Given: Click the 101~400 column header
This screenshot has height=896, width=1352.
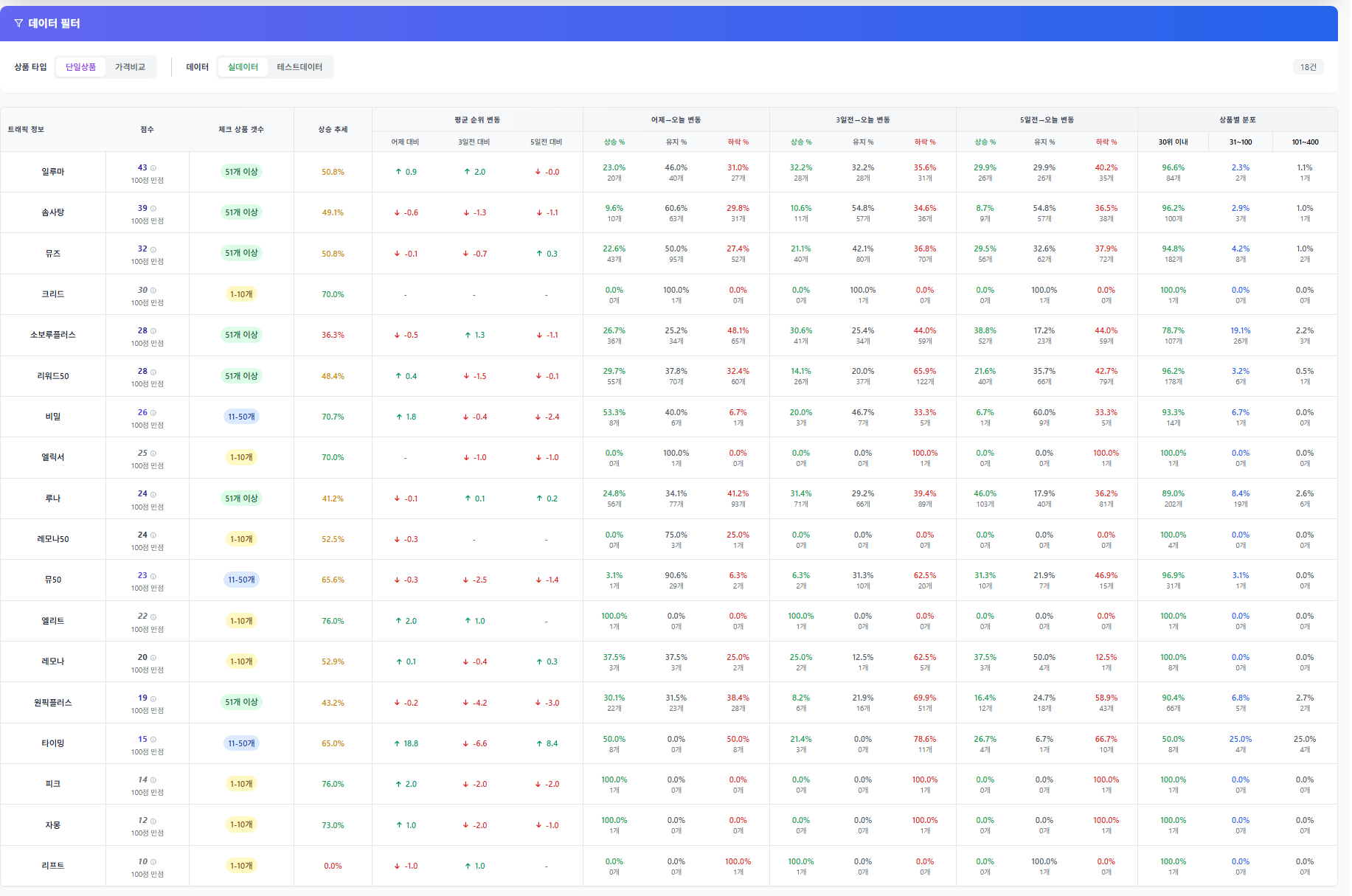Looking at the screenshot, I should (1305, 142).
